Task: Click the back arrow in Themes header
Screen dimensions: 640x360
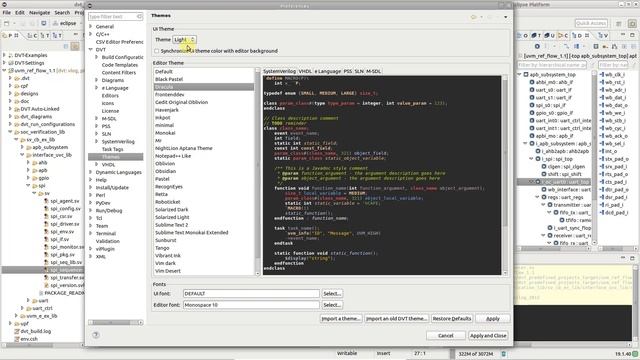Action: click(x=474, y=17)
